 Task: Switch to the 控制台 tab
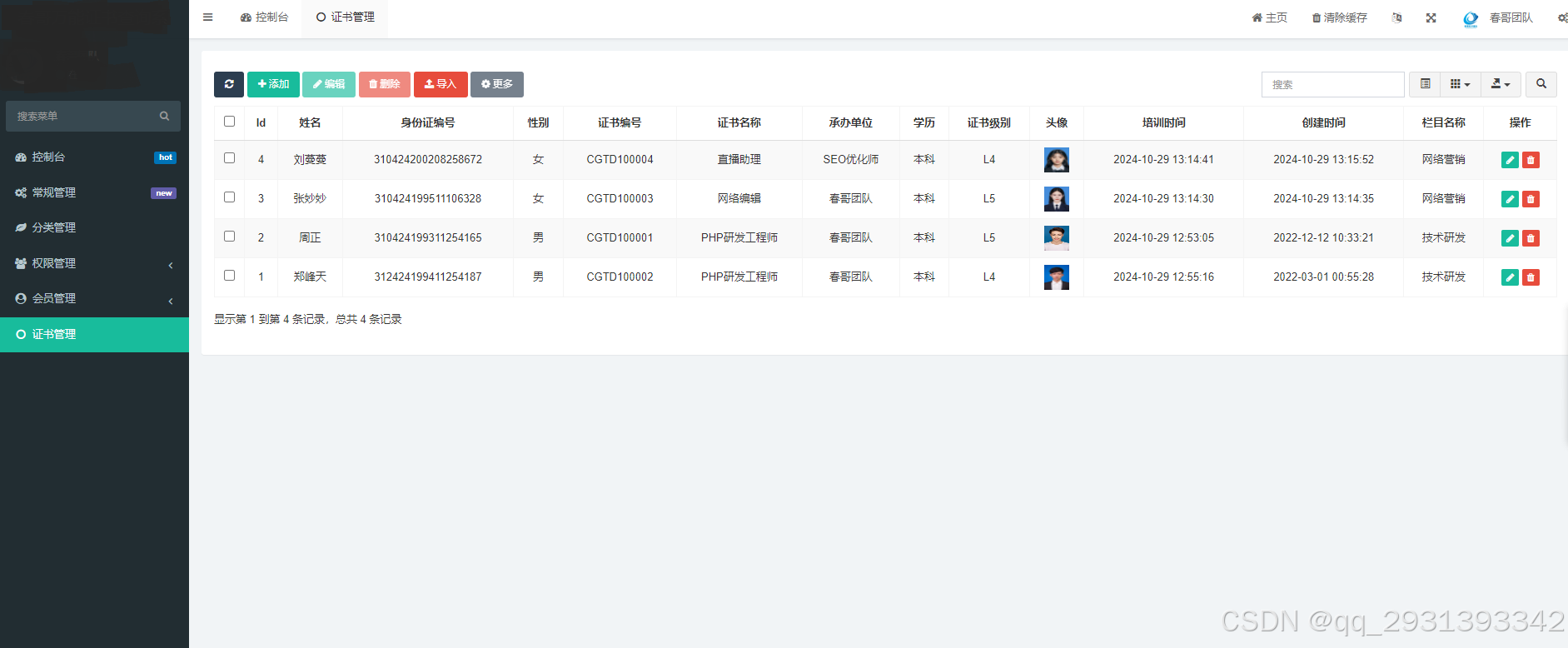click(x=264, y=17)
